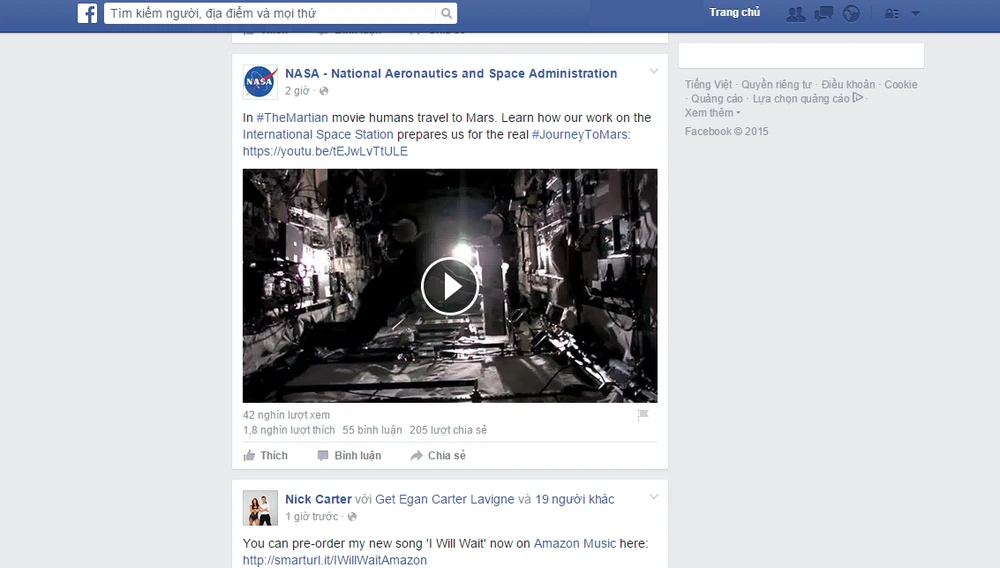Open the Cookie footer link
The width and height of the screenshot is (1000, 568).
click(x=901, y=84)
